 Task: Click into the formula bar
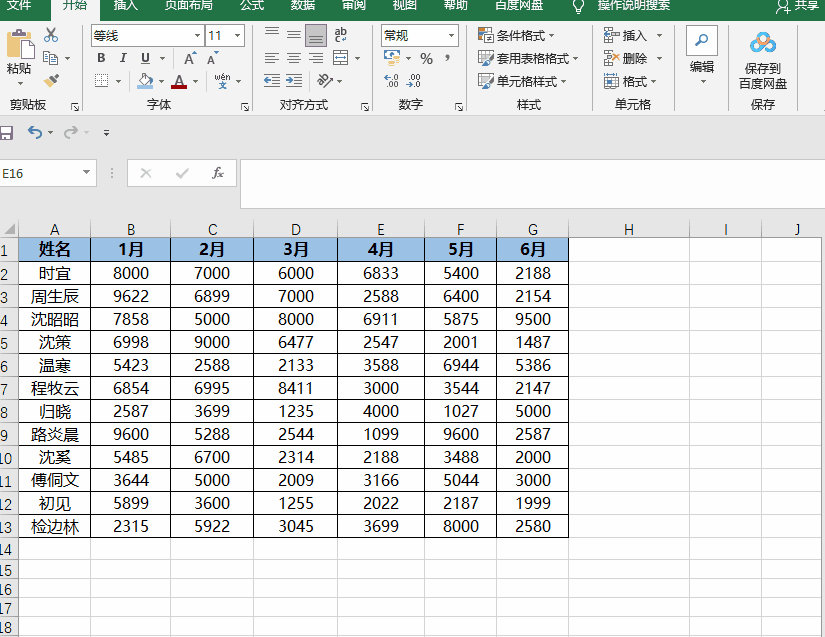coord(532,184)
